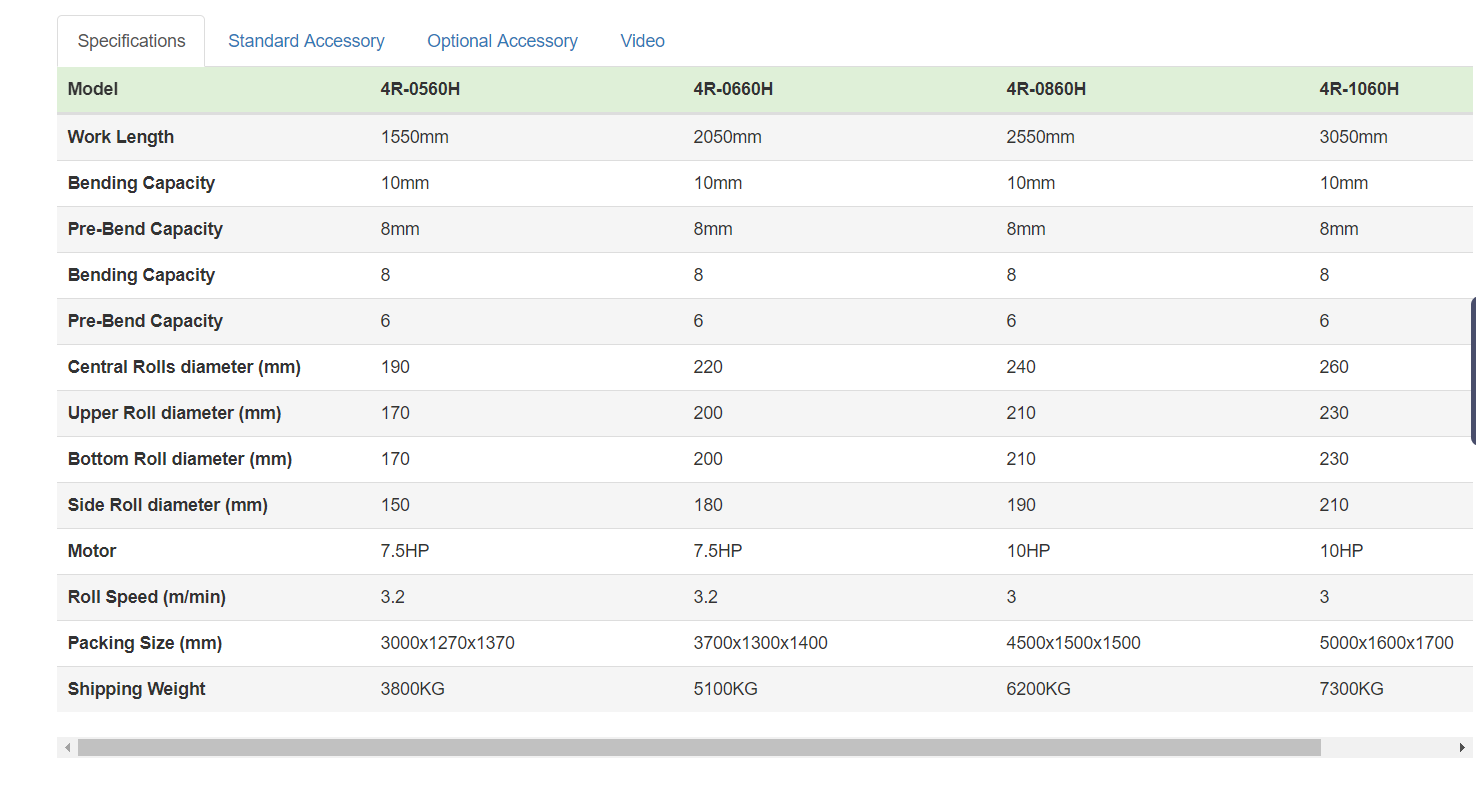The image size is (1476, 799).
Task: Select the Central Rolls diameter row label
Action: (184, 367)
